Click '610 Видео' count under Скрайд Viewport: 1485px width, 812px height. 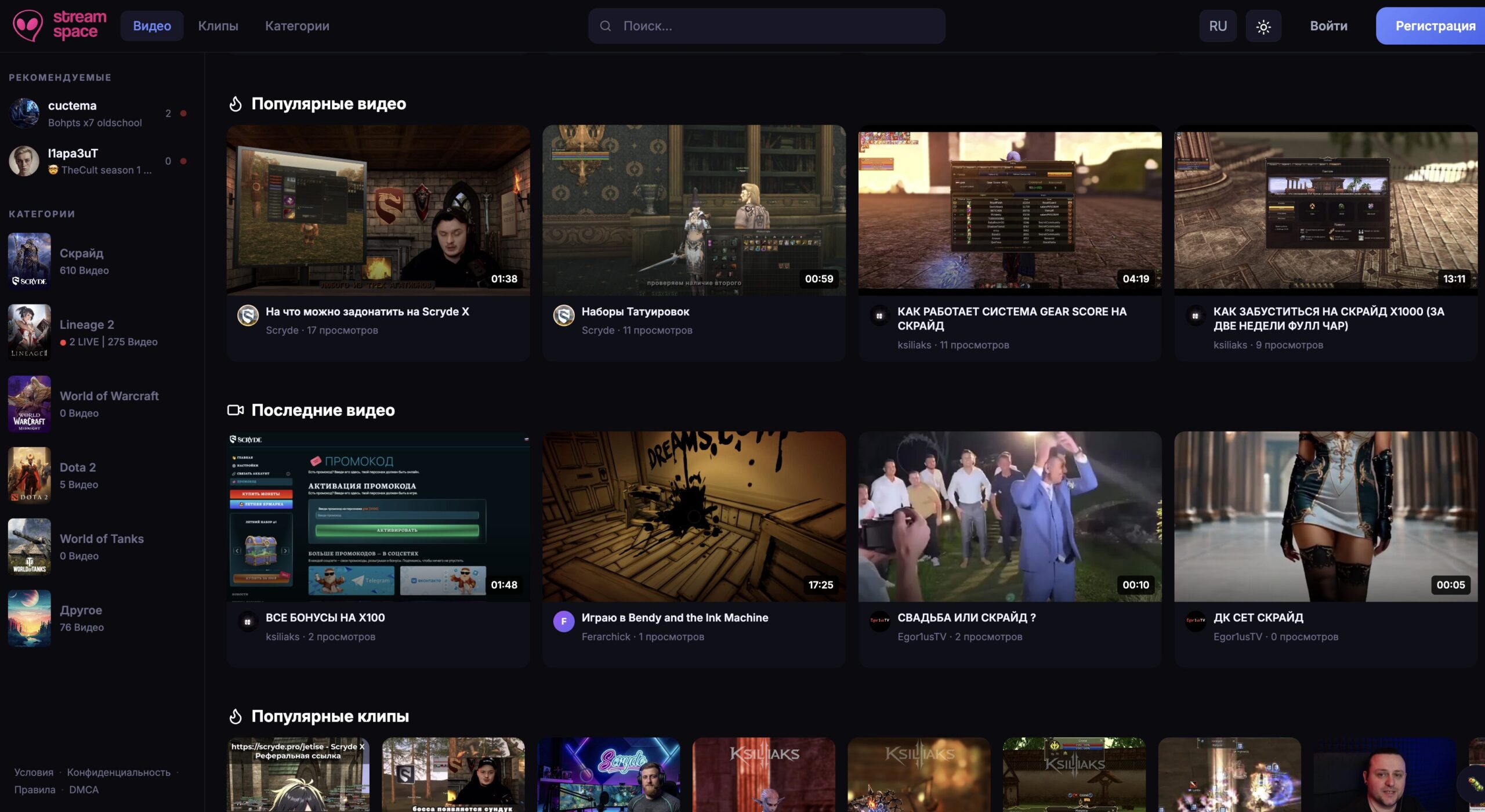[84, 270]
